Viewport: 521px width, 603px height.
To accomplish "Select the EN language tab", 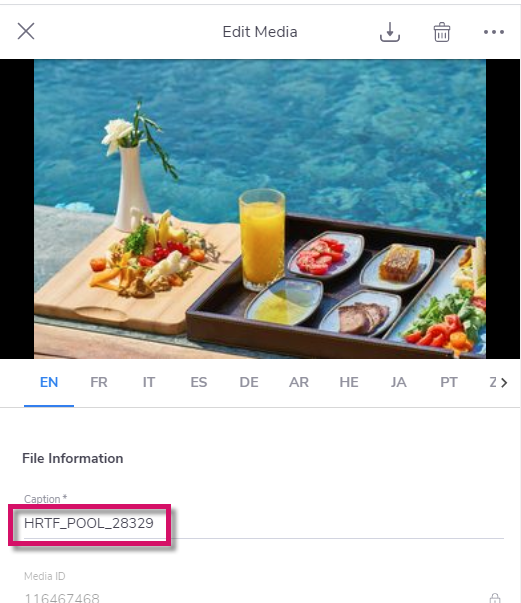I will click(x=49, y=382).
